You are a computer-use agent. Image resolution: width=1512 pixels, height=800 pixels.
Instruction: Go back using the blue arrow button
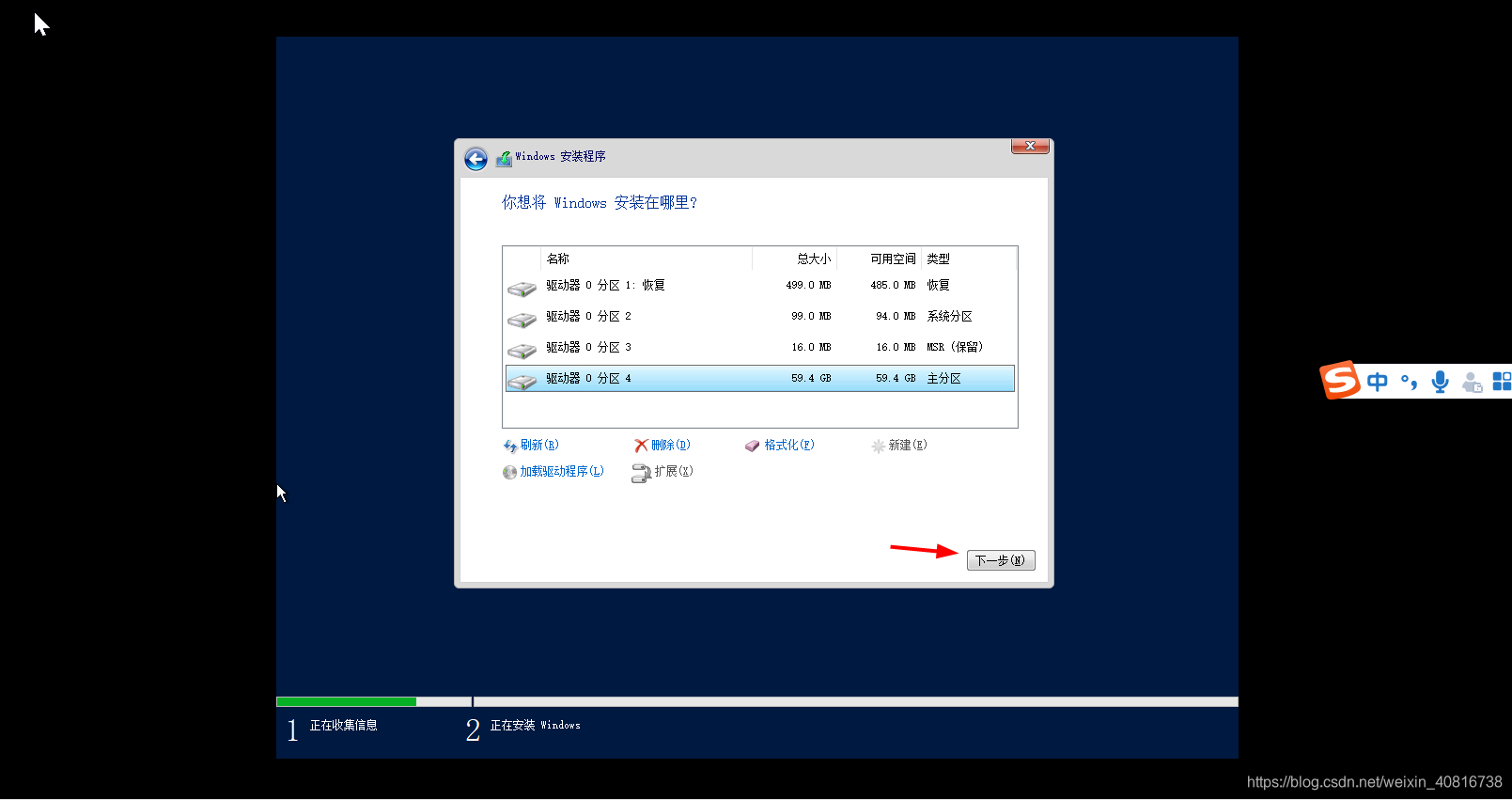pos(475,159)
